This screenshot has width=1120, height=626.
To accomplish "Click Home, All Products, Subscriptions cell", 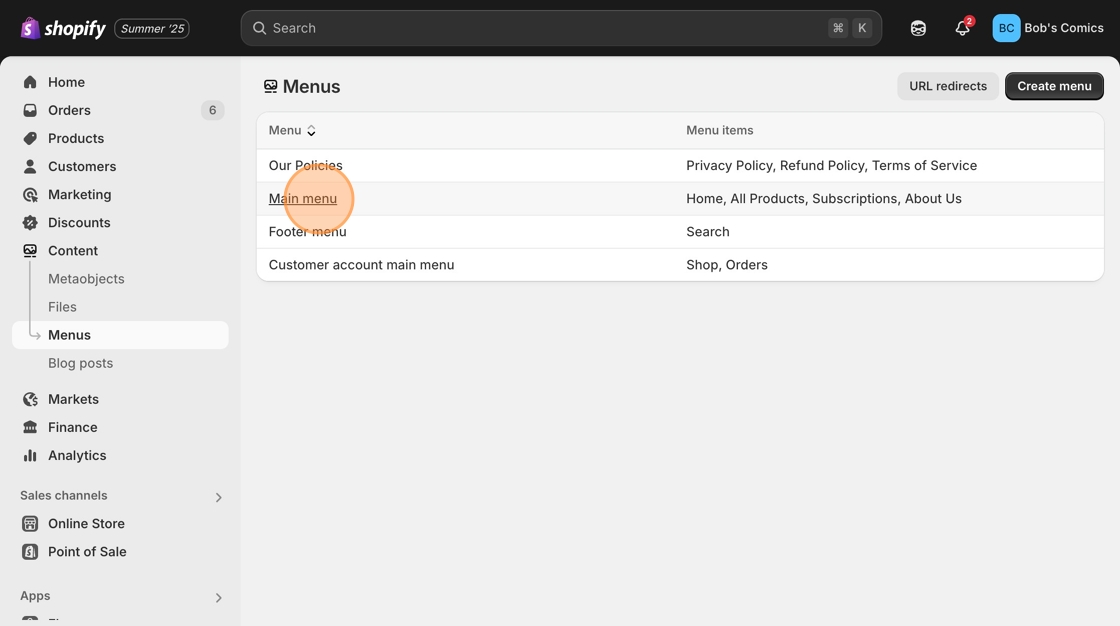I will click(x=824, y=199).
